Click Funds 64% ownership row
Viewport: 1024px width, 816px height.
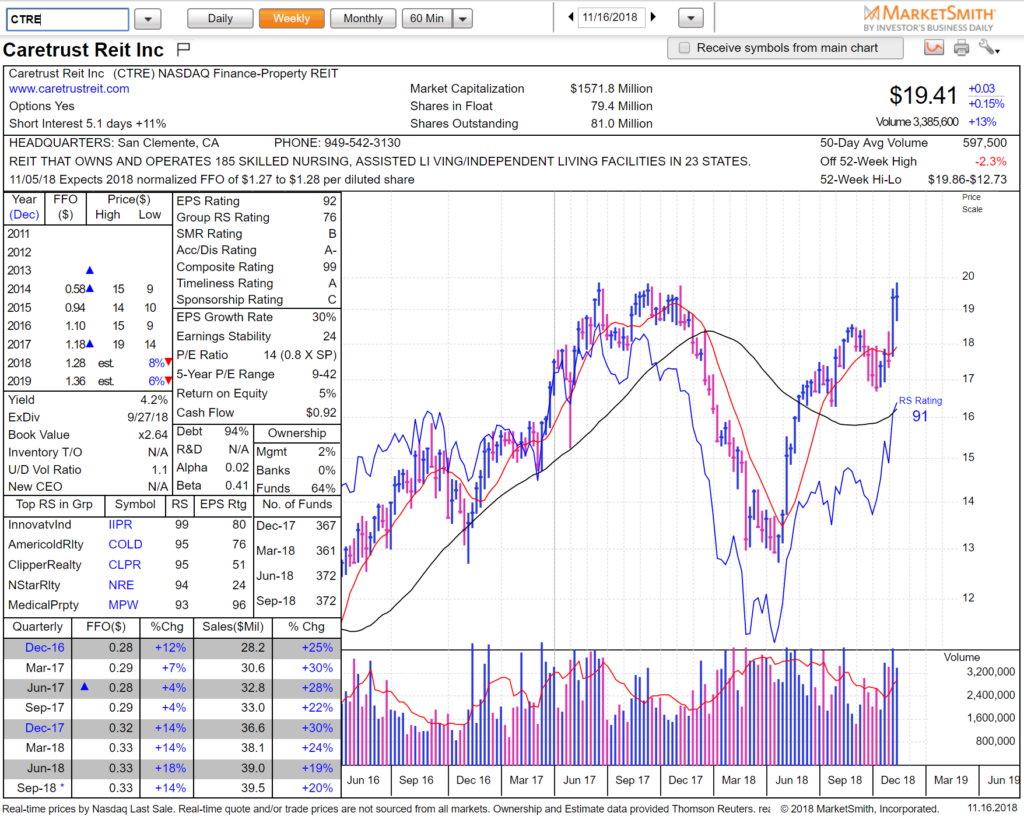(296, 488)
